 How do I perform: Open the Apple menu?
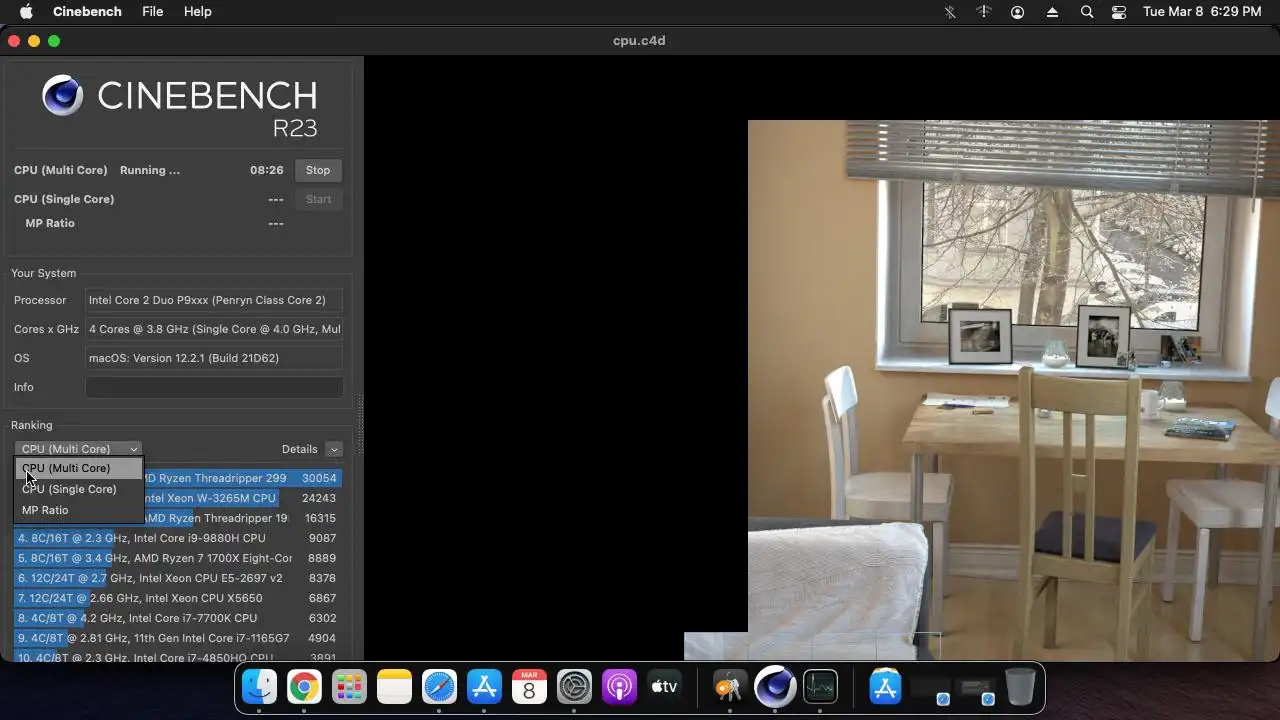click(27, 12)
